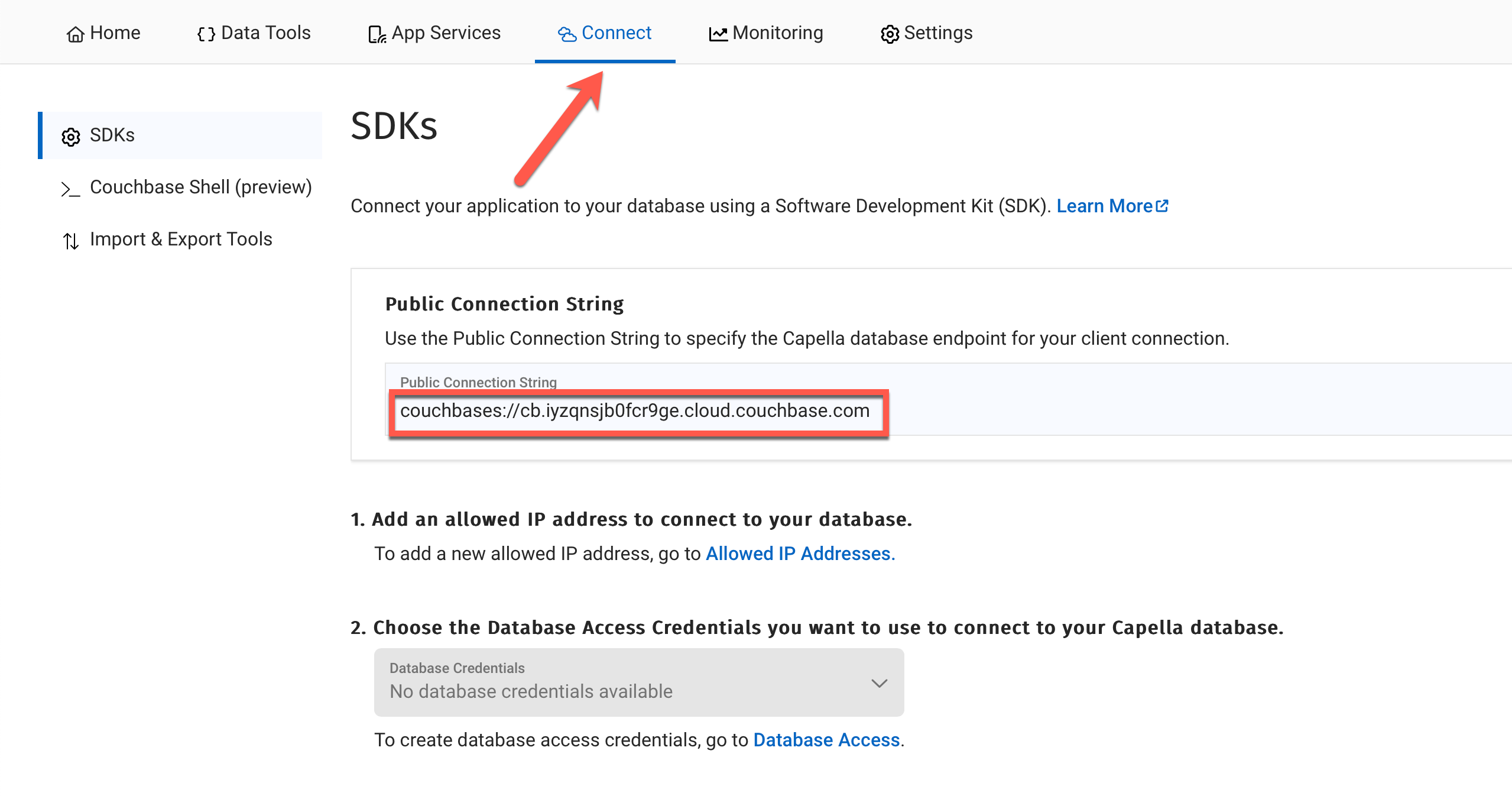This screenshot has height=796, width=1512.
Task: Open Couchbase Shell (preview) in sidebar
Action: pos(186,187)
